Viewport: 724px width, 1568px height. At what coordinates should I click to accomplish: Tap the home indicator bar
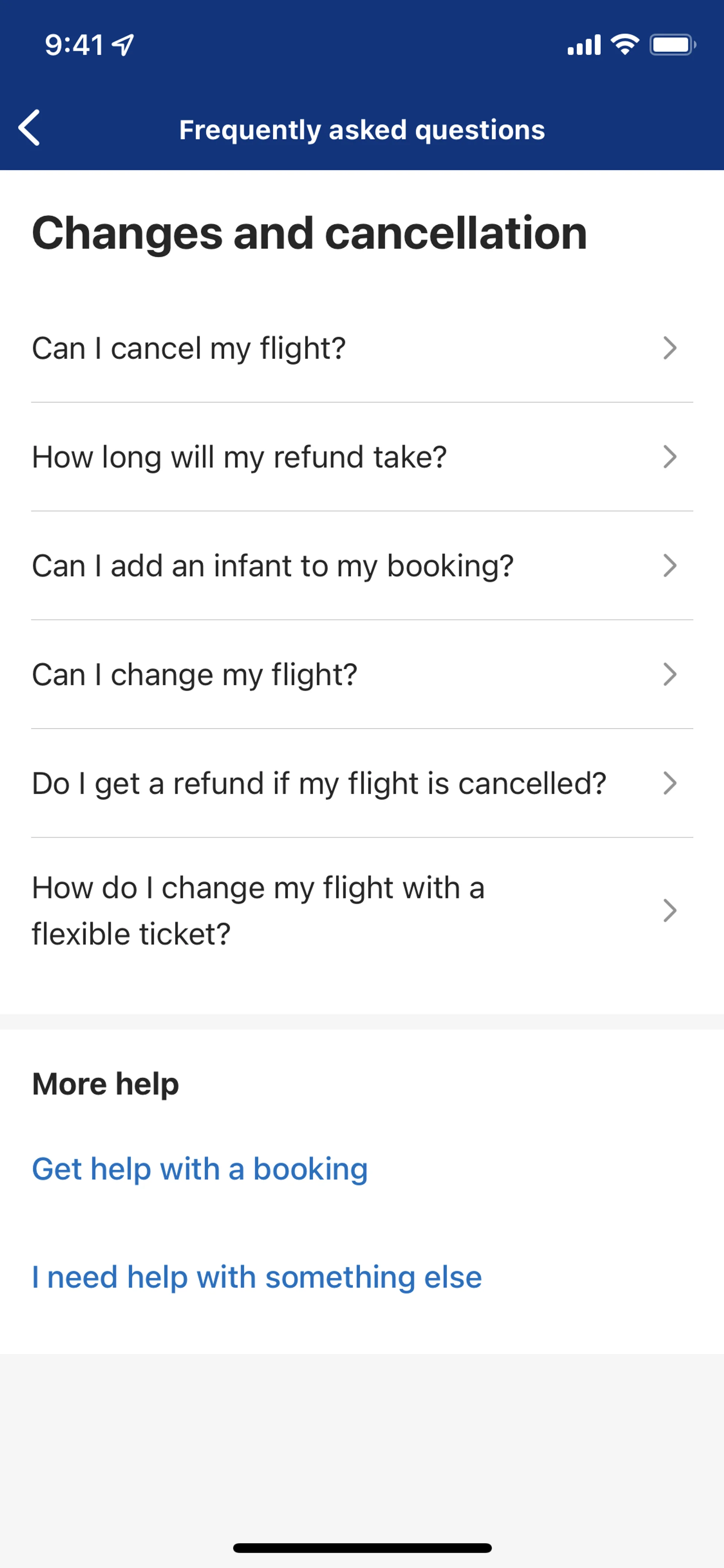pyautogui.click(x=362, y=1548)
